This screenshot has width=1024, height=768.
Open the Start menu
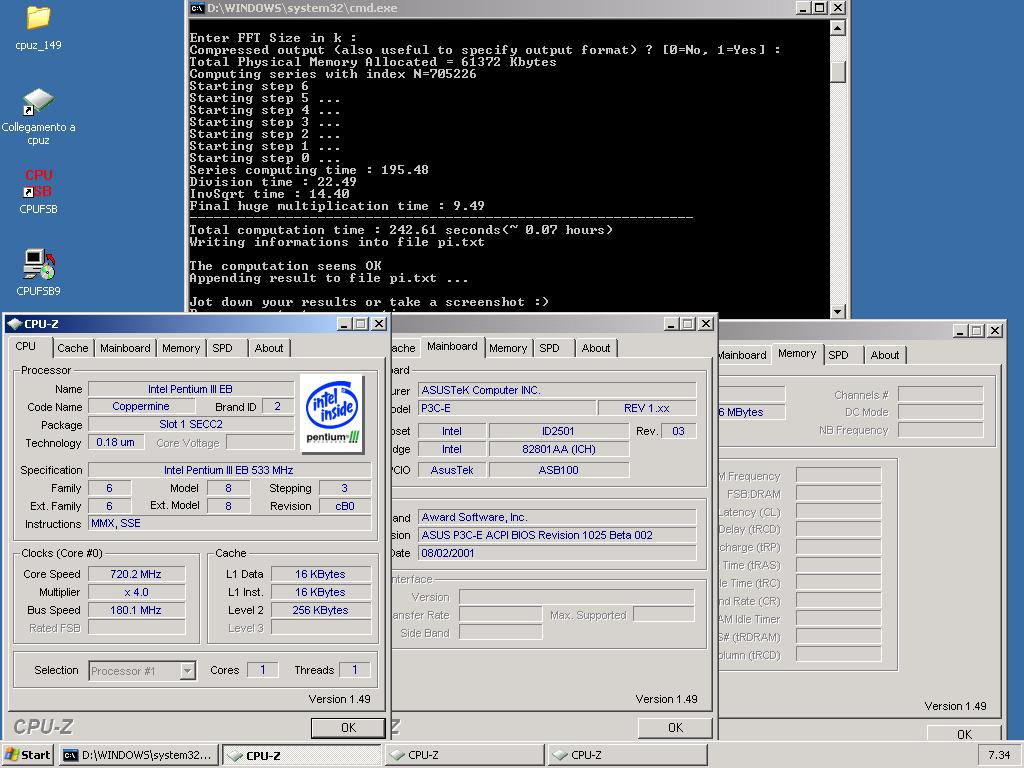coord(27,755)
